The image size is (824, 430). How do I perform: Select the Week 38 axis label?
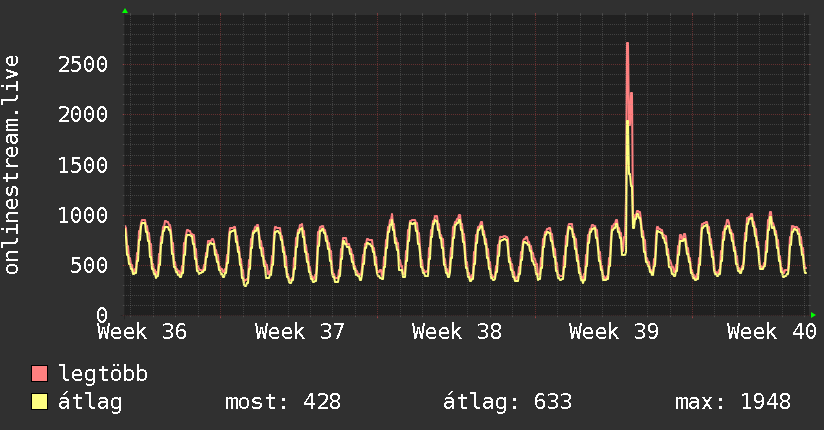pos(457,332)
